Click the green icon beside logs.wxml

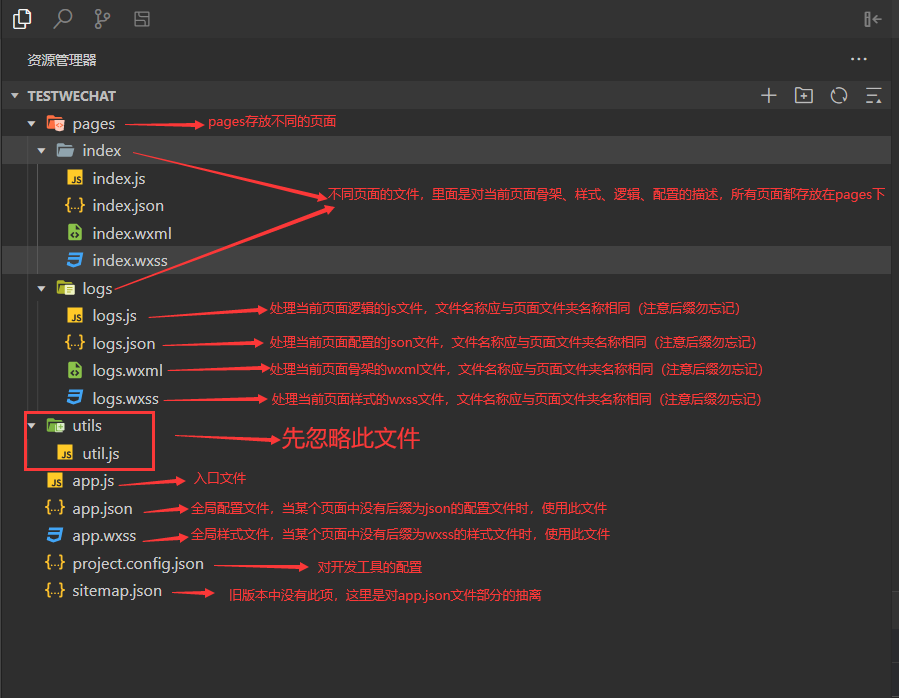click(x=75, y=370)
